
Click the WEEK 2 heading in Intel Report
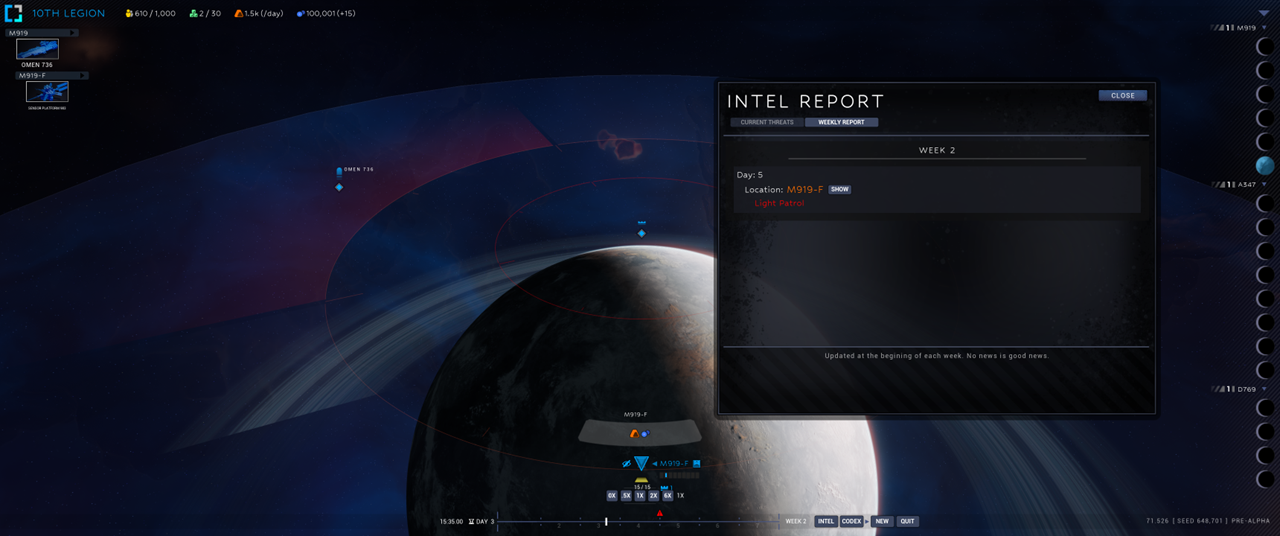(937, 150)
